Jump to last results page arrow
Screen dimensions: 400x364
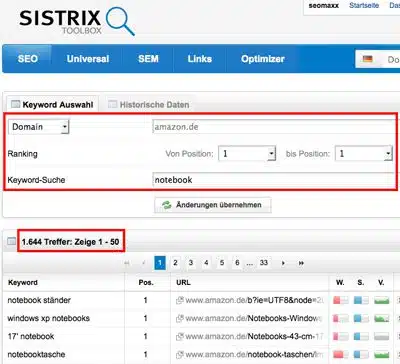pyautogui.click(x=301, y=263)
